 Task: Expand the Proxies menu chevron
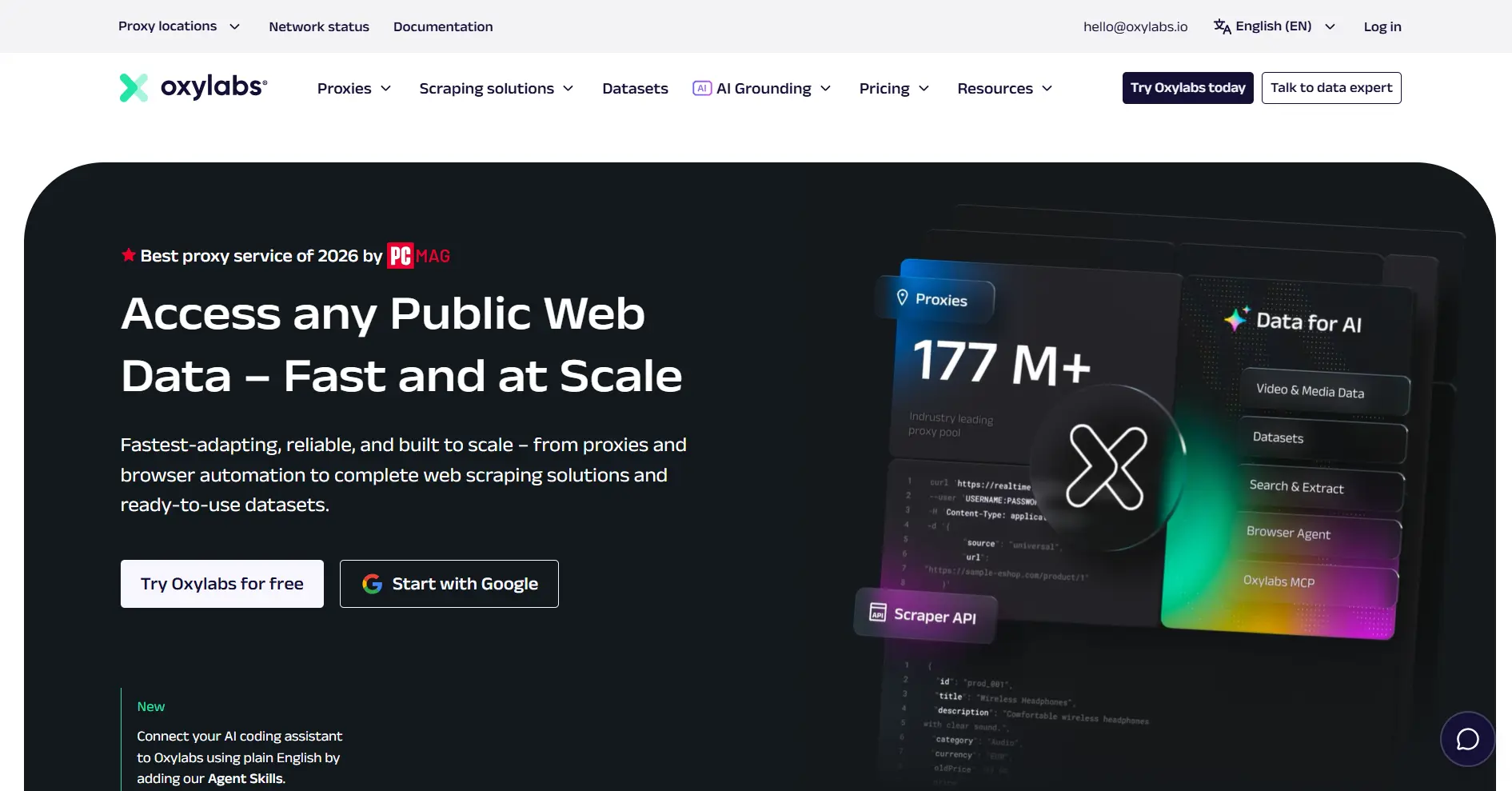385,88
